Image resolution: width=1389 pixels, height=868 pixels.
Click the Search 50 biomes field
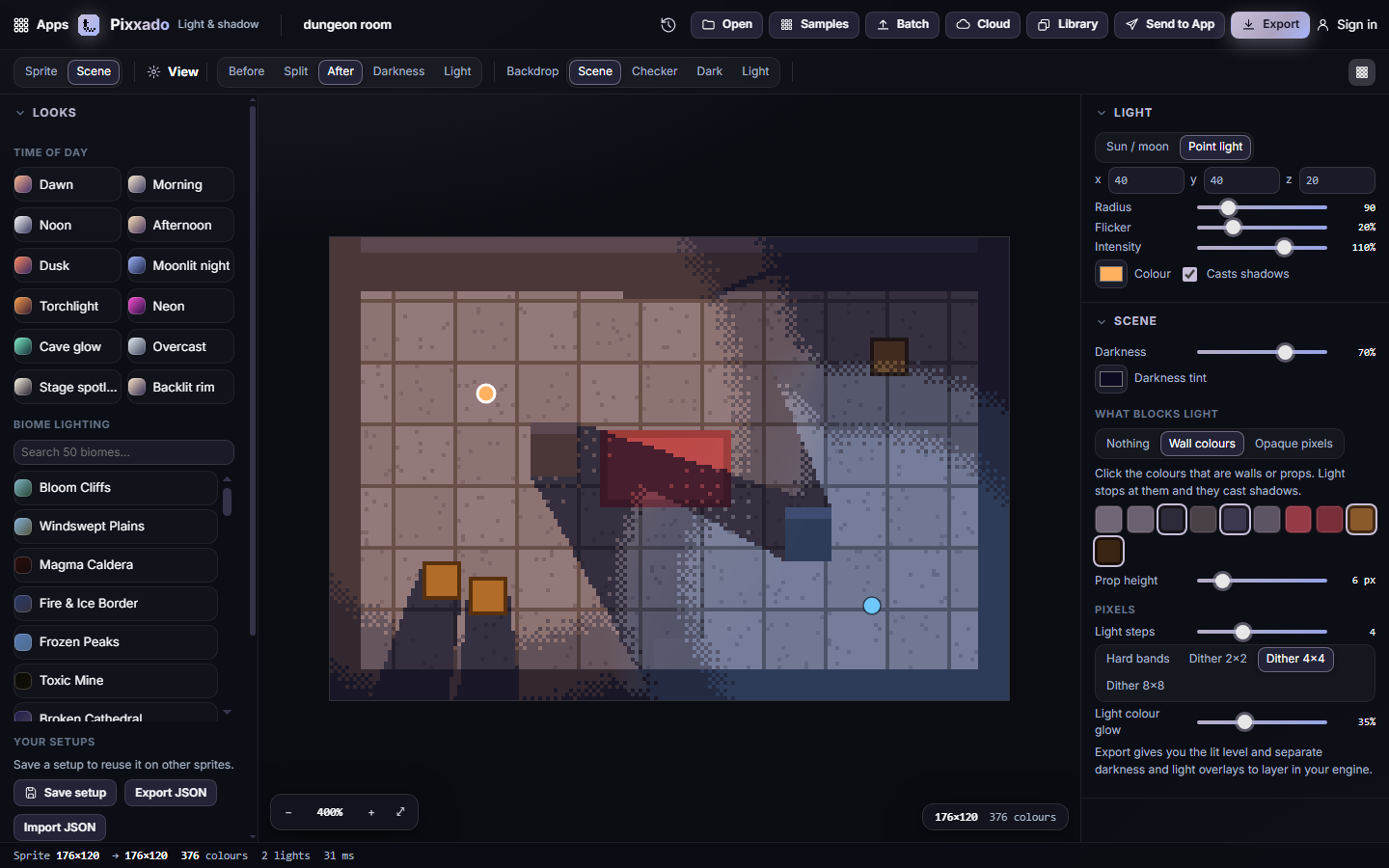click(x=123, y=452)
